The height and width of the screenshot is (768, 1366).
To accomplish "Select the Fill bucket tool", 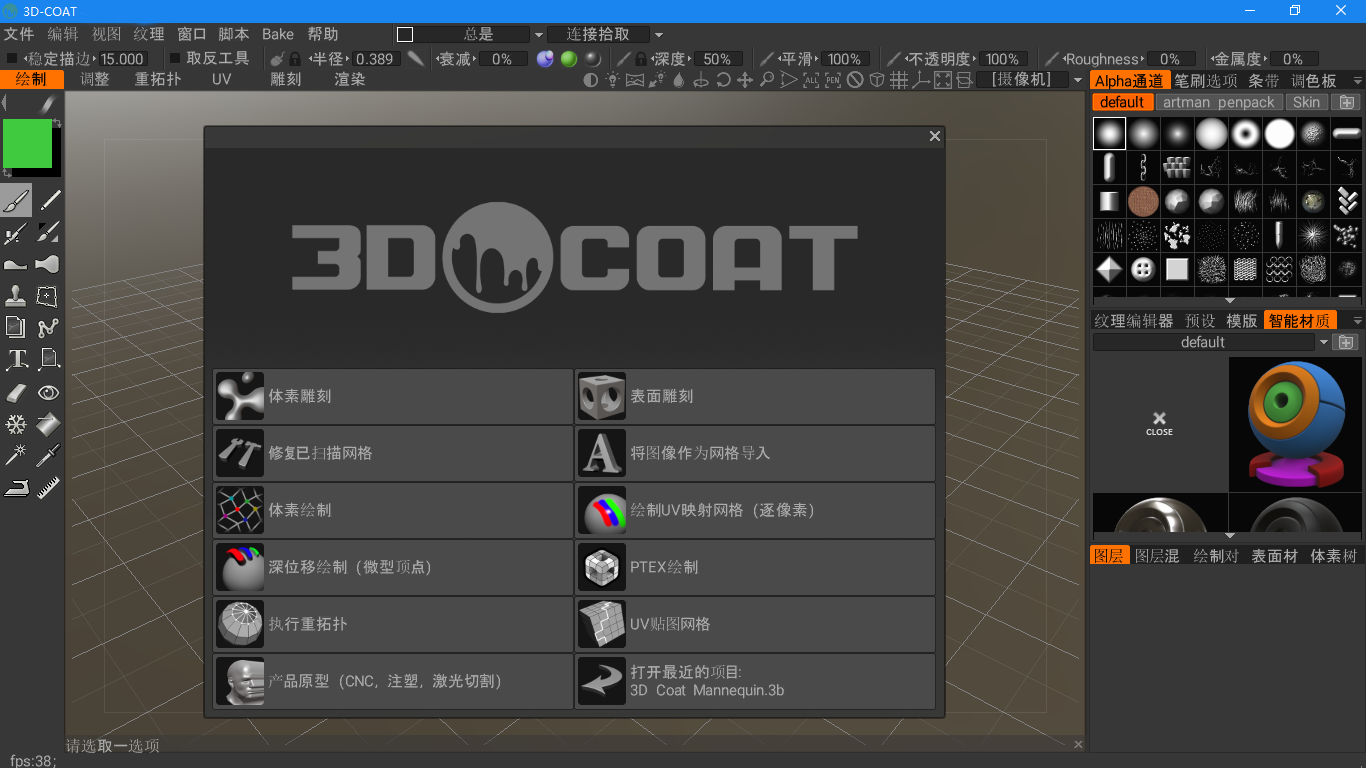I will 49,424.
